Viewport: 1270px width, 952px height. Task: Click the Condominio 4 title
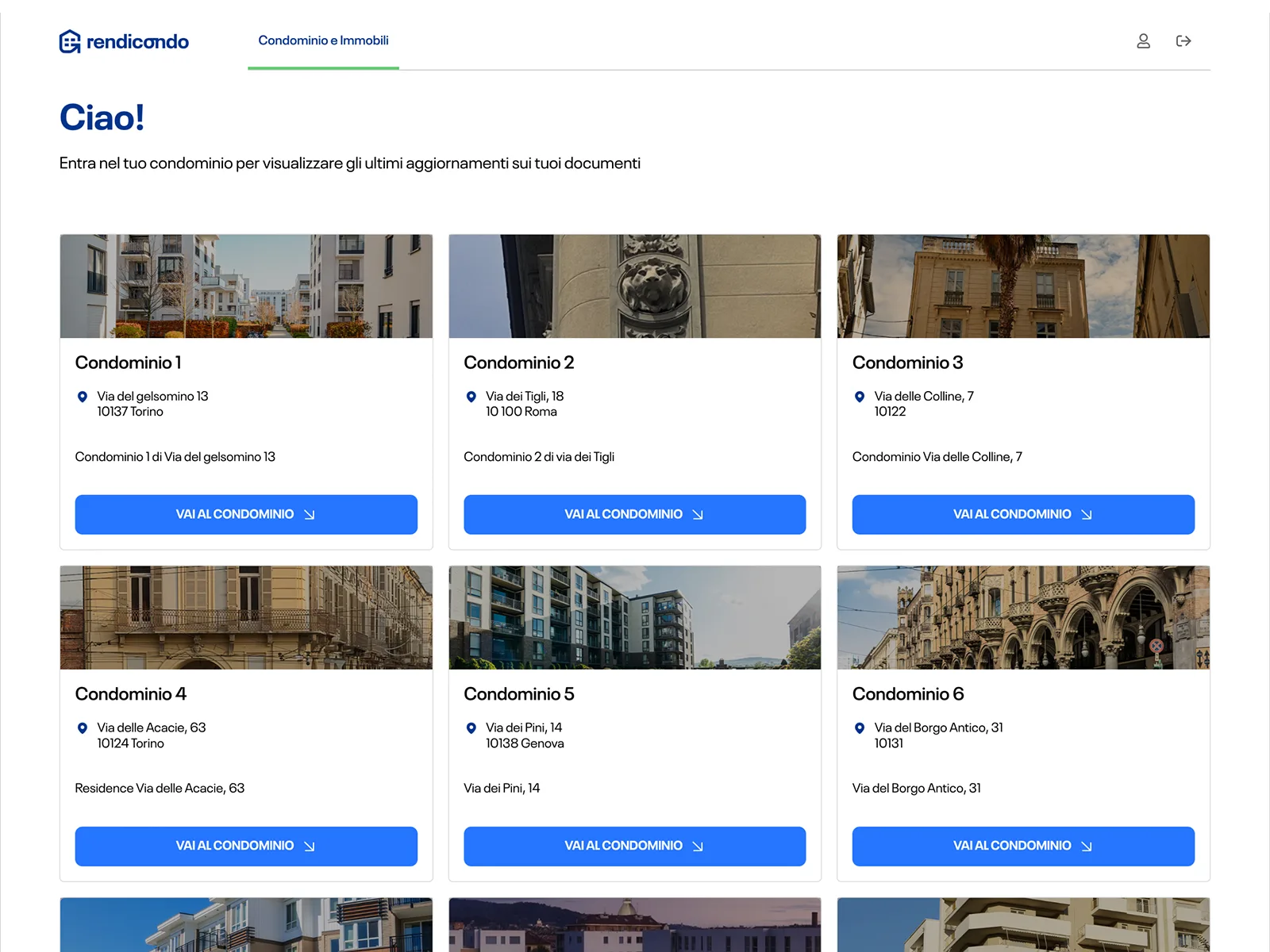pos(131,694)
